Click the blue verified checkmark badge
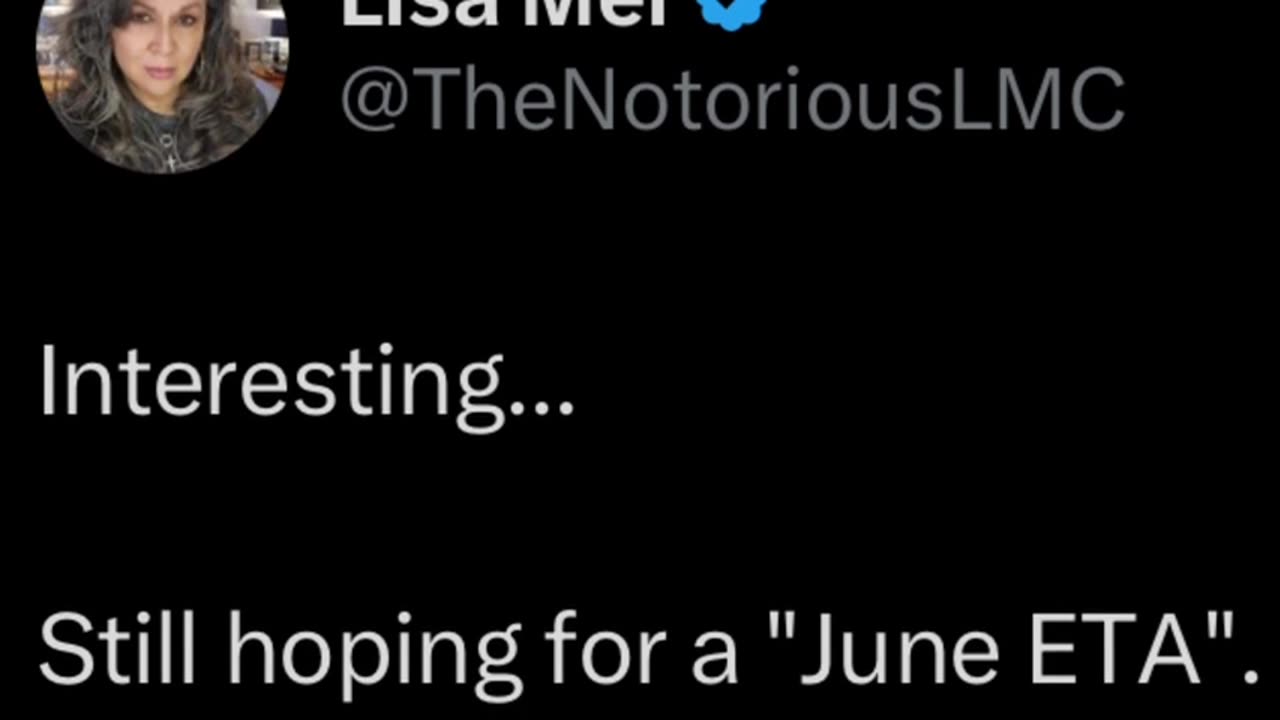The image size is (1280, 720). (731, 11)
